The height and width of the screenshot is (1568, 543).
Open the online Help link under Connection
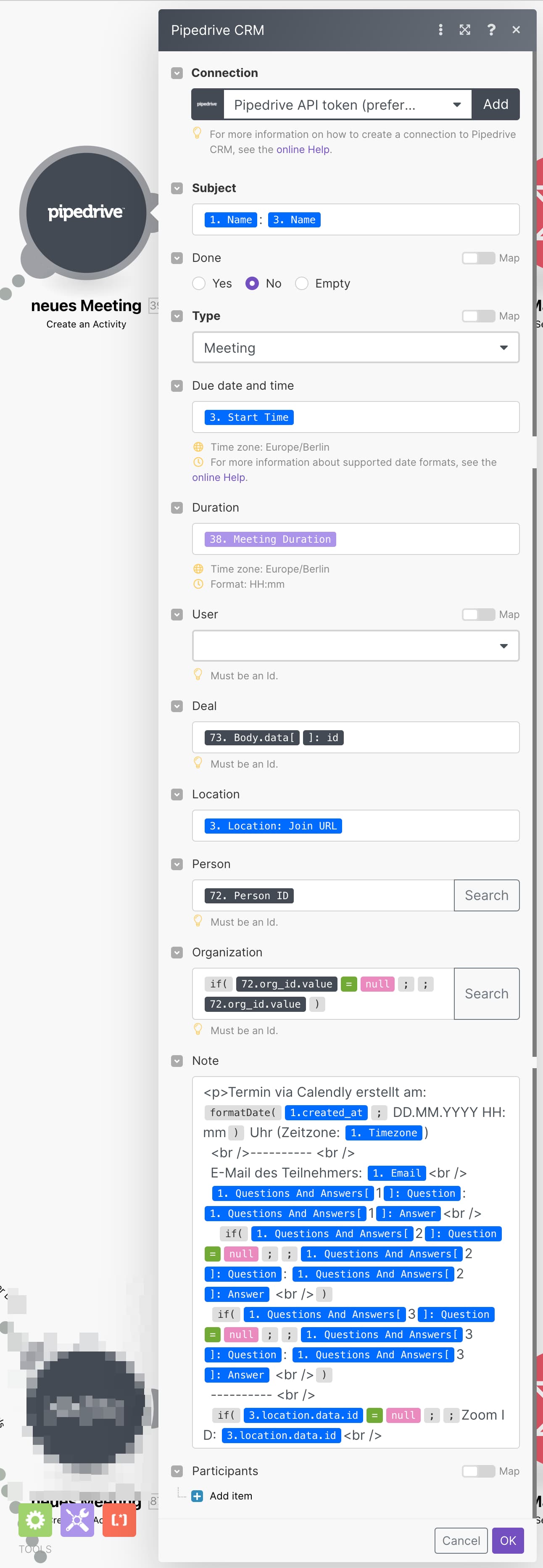pos(303,150)
